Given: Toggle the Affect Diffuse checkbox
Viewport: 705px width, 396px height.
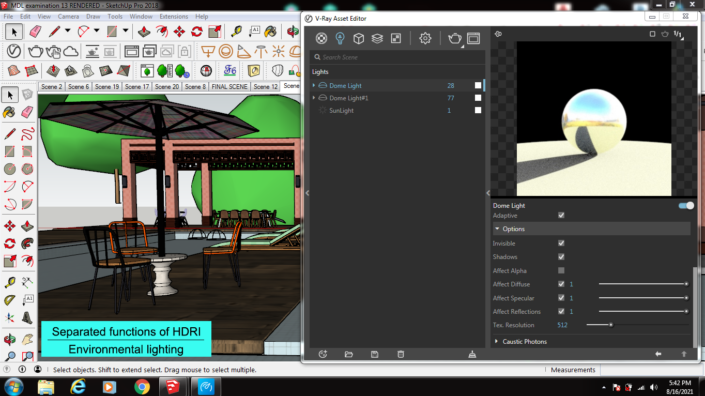Looking at the screenshot, I should click(561, 284).
